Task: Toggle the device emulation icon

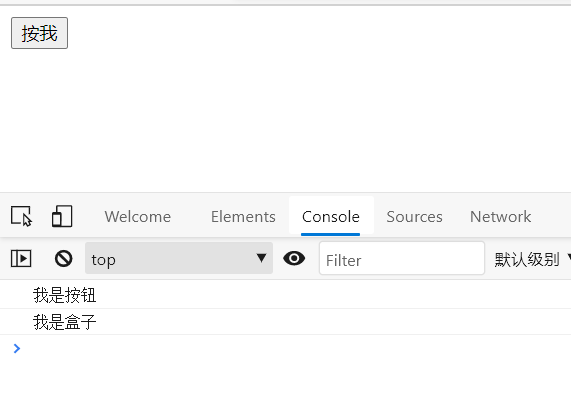Action: click(x=62, y=216)
